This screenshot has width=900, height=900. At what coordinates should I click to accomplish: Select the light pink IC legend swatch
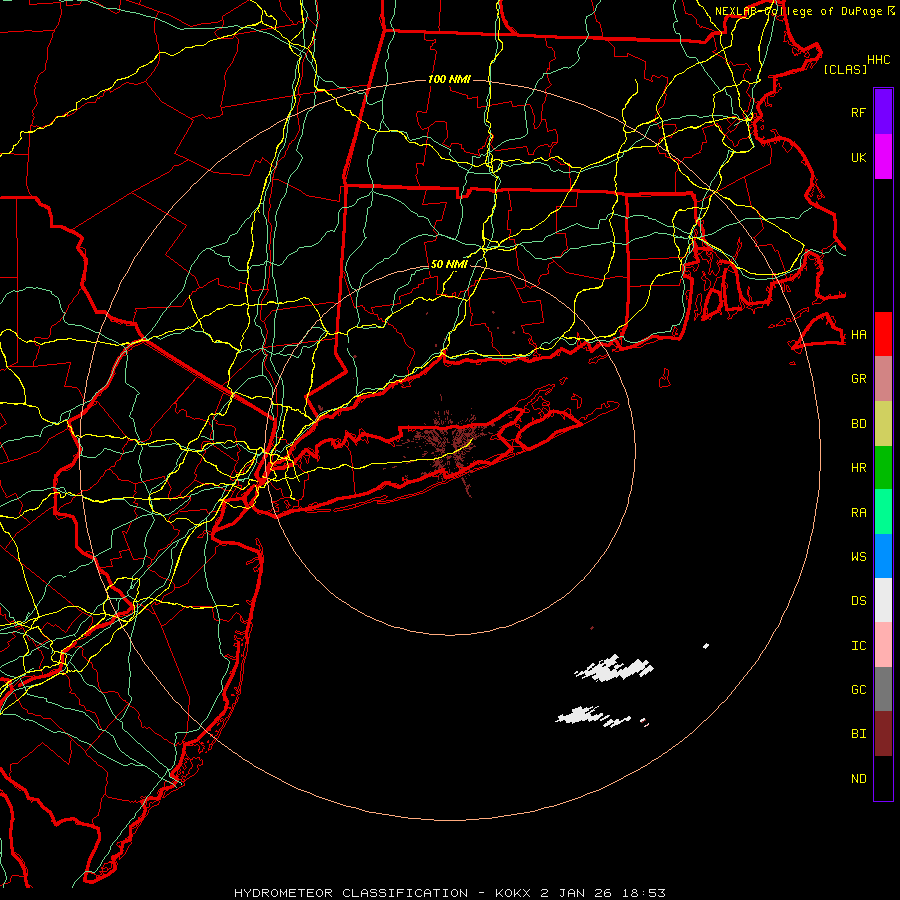[883, 645]
